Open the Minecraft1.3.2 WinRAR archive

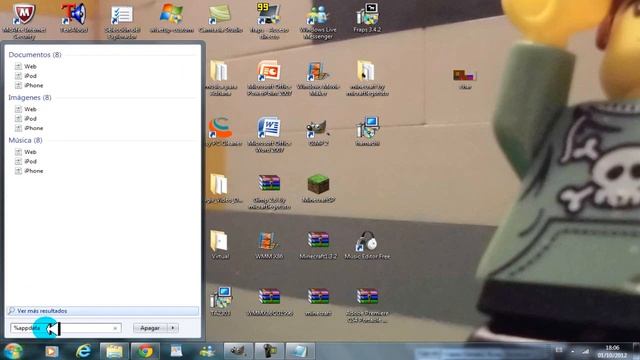(x=318, y=245)
